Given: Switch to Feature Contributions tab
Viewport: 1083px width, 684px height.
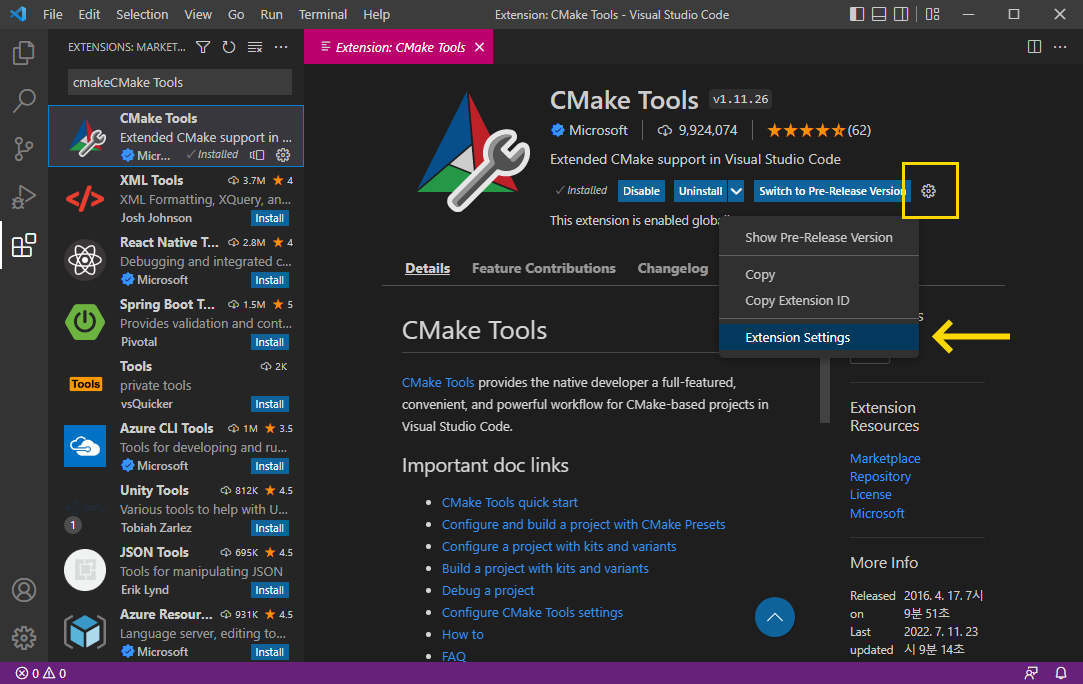Looking at the screenshot, I should [544, 268].
